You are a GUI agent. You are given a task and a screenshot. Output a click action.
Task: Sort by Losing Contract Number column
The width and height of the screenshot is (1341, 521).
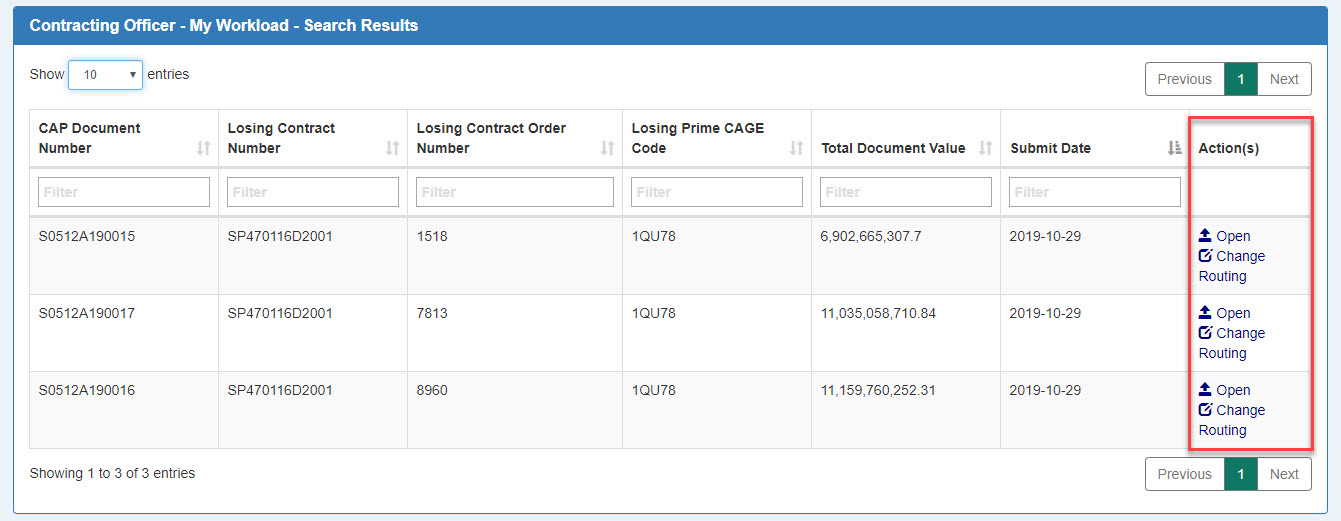tap(392, 148)
